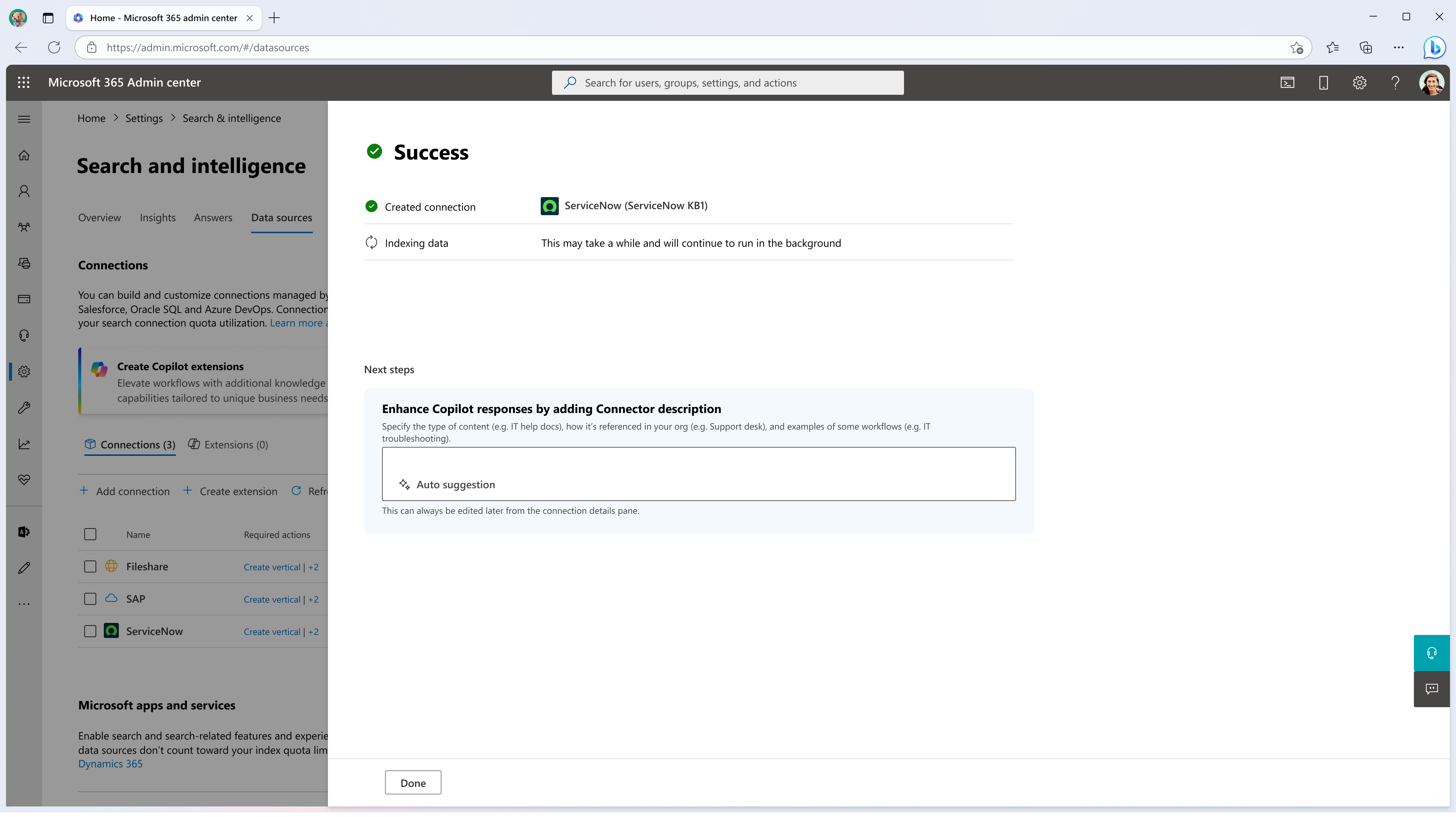This screenshot has width=1456, height=817.
Task: Switch to the Answers tab
Action: tap(213, 217)
